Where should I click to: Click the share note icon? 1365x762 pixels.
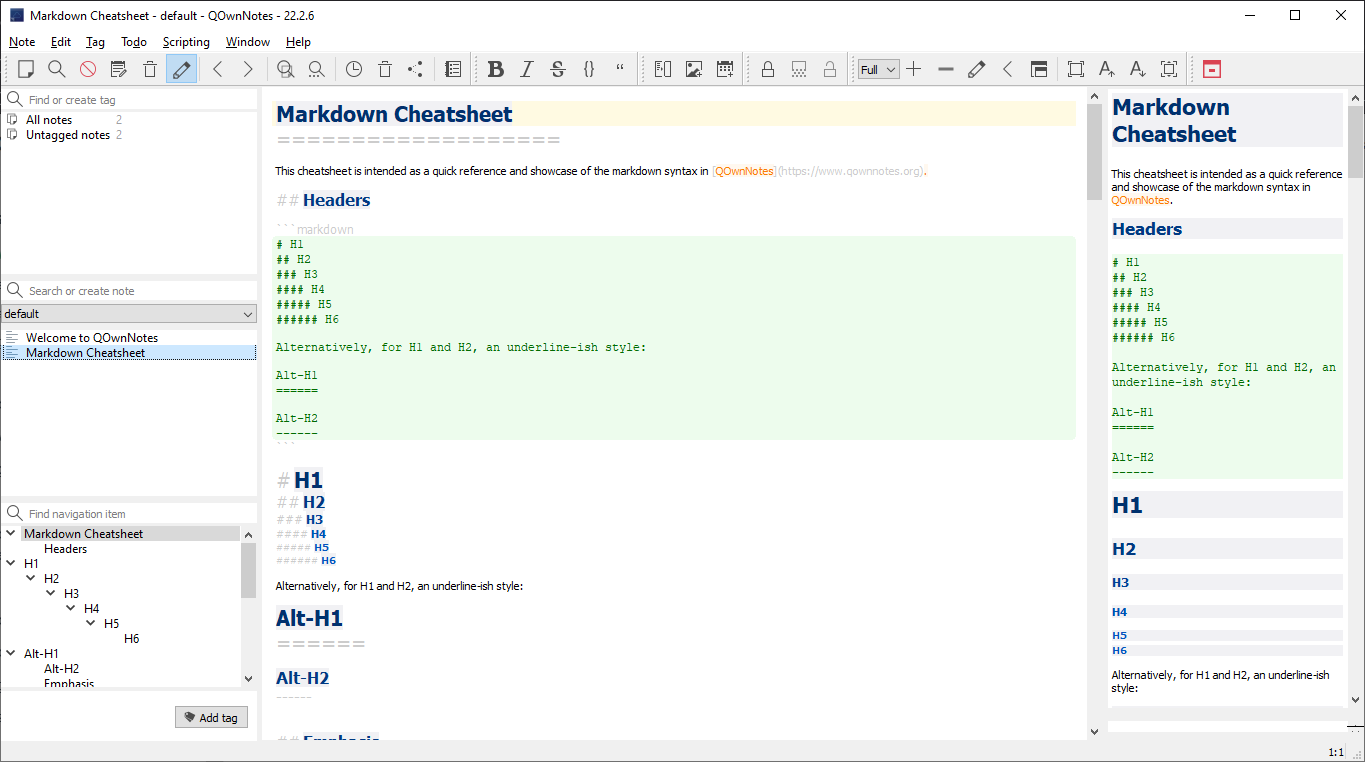point(416,69)
